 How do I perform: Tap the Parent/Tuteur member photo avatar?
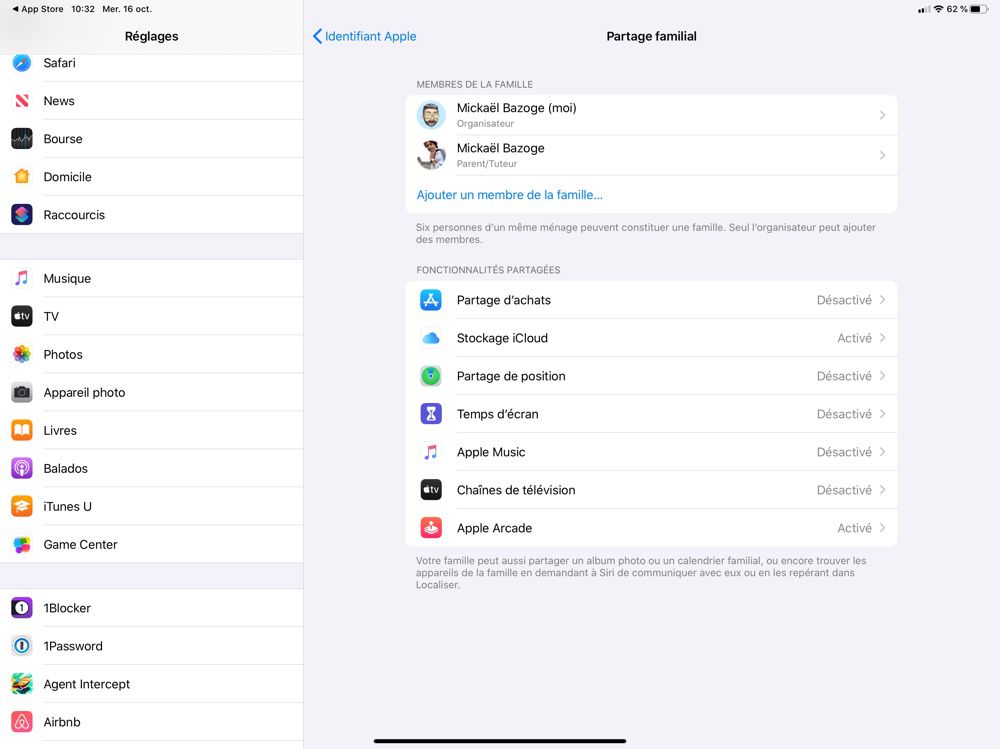[431, 155]
